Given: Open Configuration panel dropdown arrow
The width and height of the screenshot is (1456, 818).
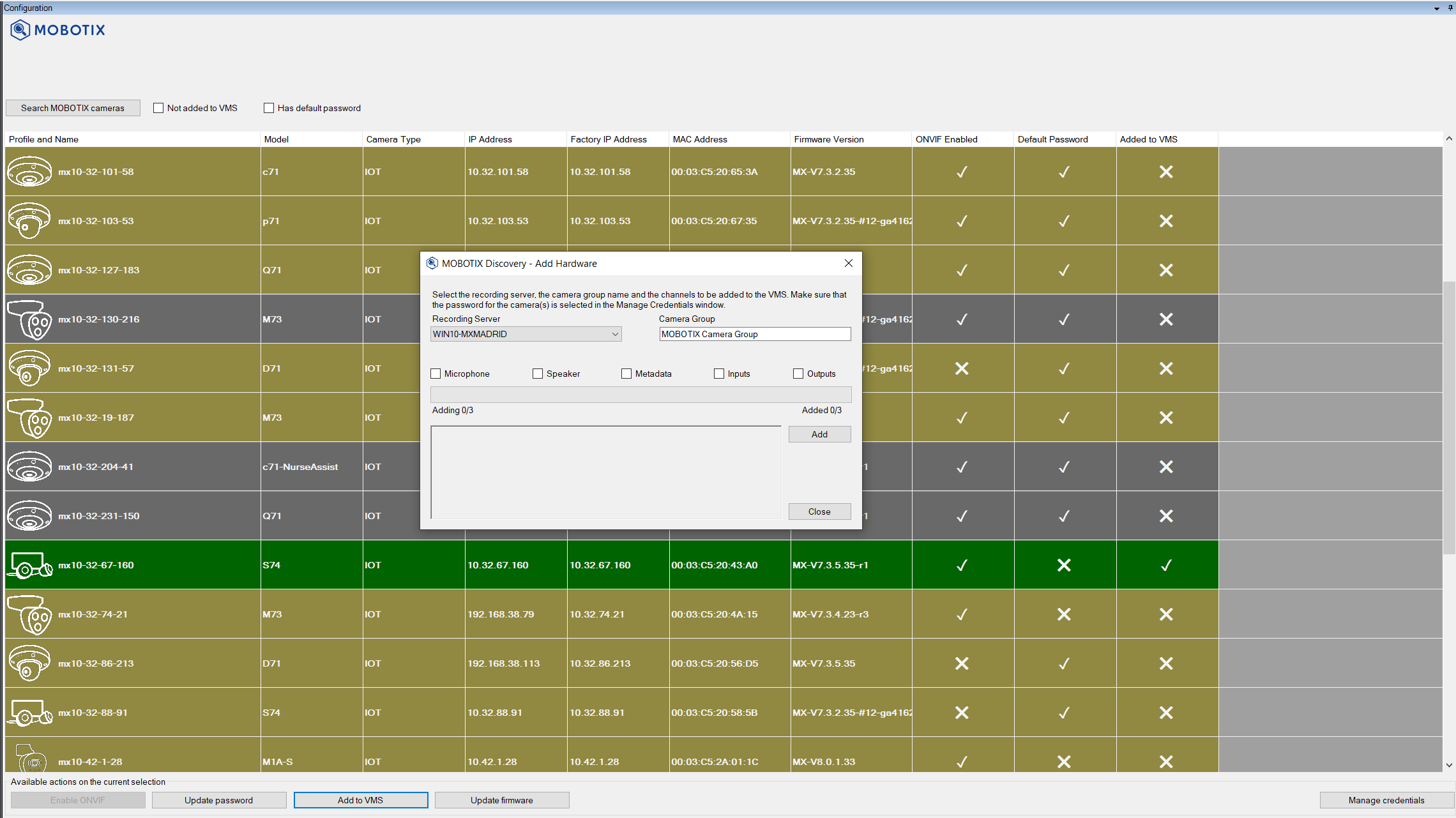Looking at the screenshot, I should pos(1437,8).
